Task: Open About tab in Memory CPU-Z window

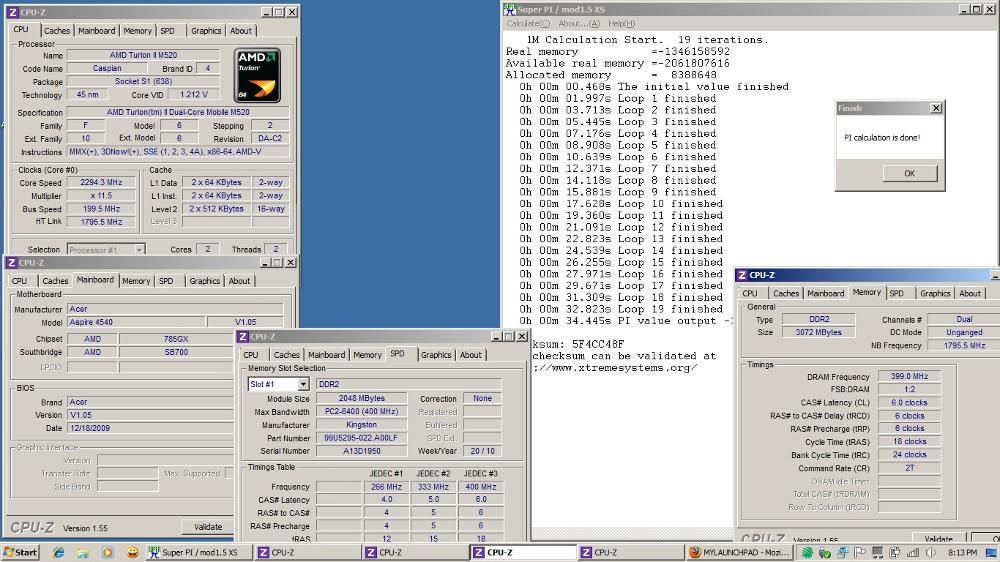Action: 969,293
